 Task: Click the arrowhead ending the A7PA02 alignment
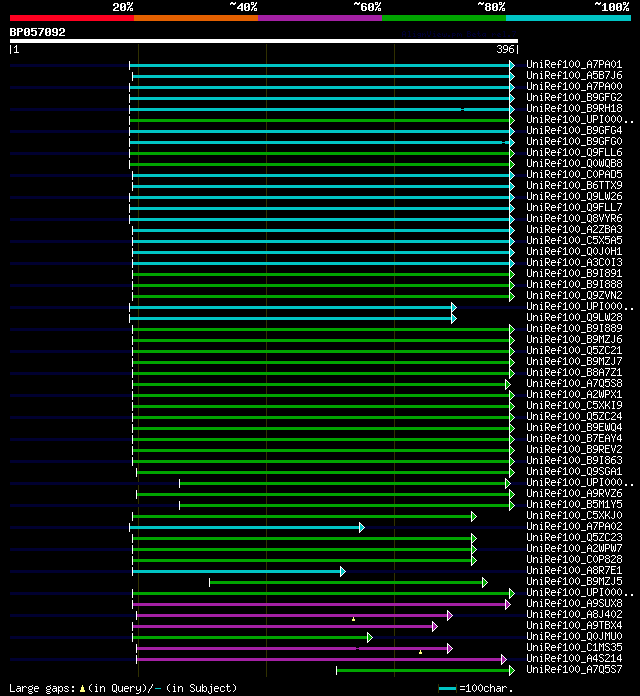click(362, 527)
